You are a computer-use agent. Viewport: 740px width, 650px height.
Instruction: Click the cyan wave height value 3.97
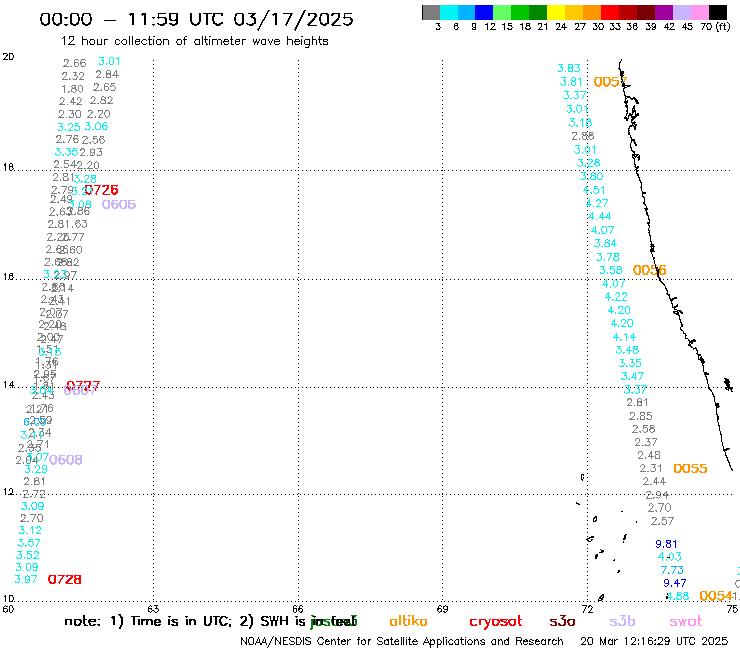point(26,579)
